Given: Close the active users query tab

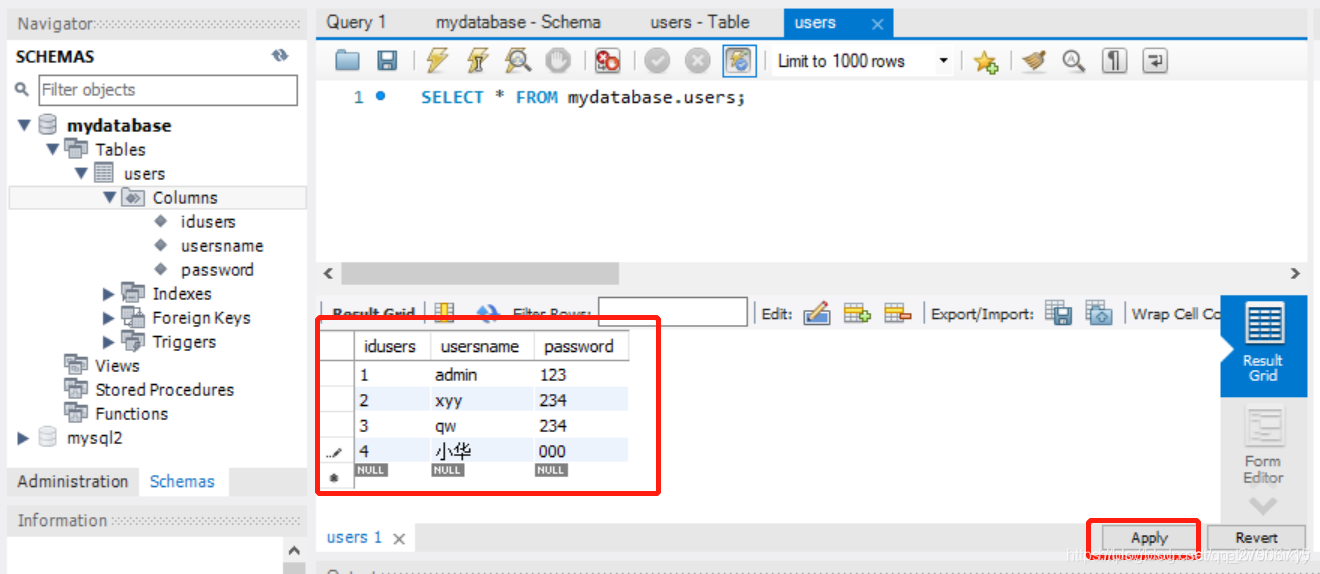Looking at the screenshot, I should pos(877,23).
